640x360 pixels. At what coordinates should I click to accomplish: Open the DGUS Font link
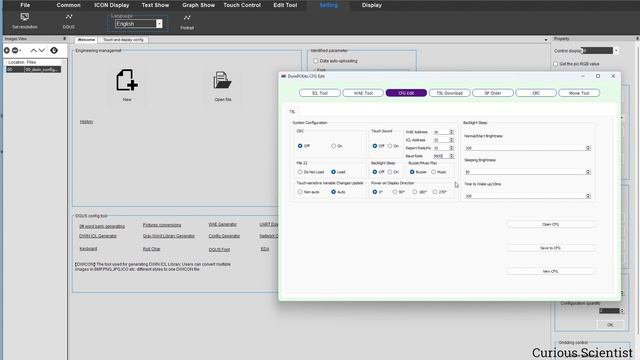pos(219,249)
